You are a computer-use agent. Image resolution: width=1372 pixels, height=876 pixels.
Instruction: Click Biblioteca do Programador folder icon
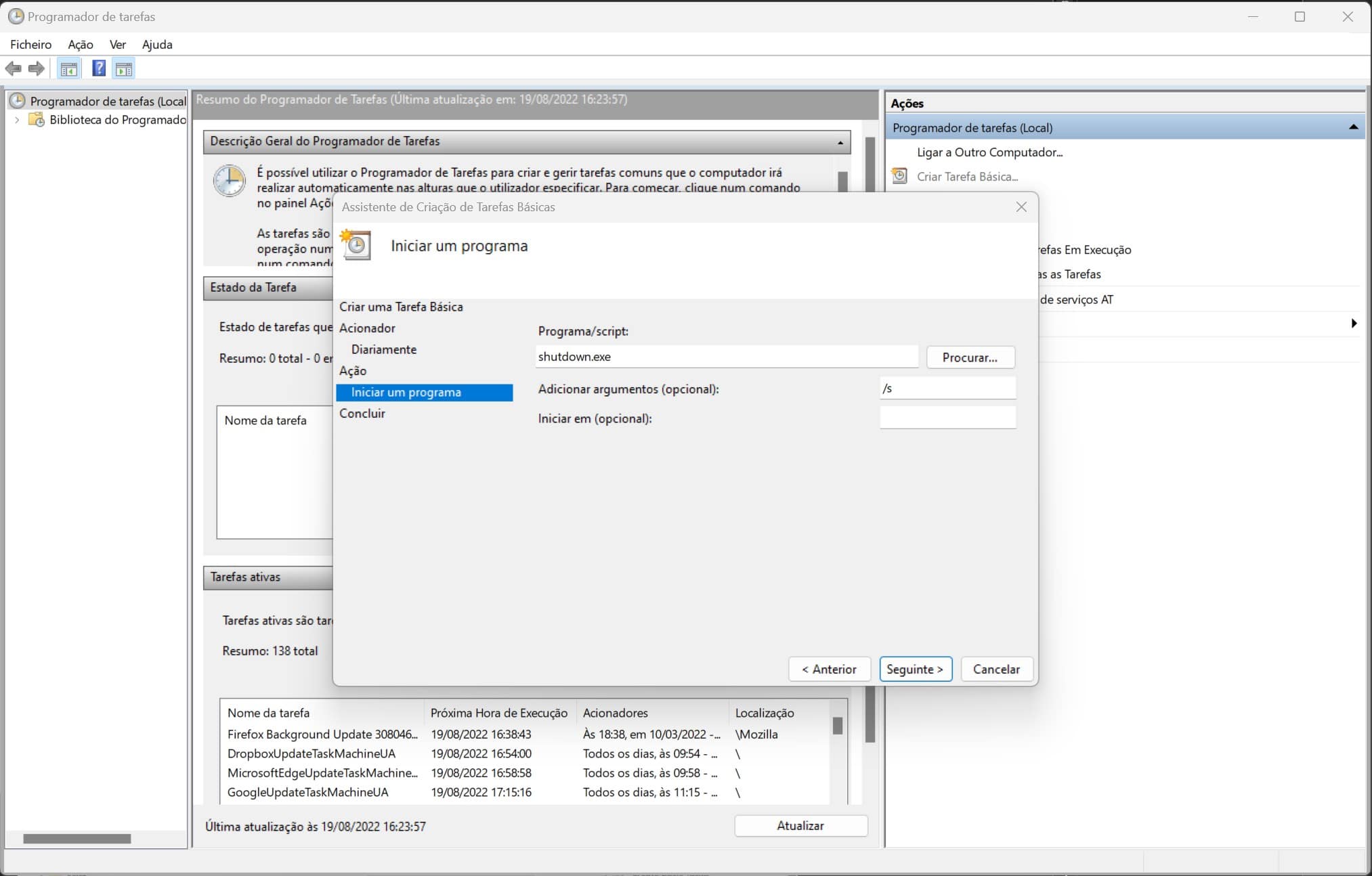37,120
